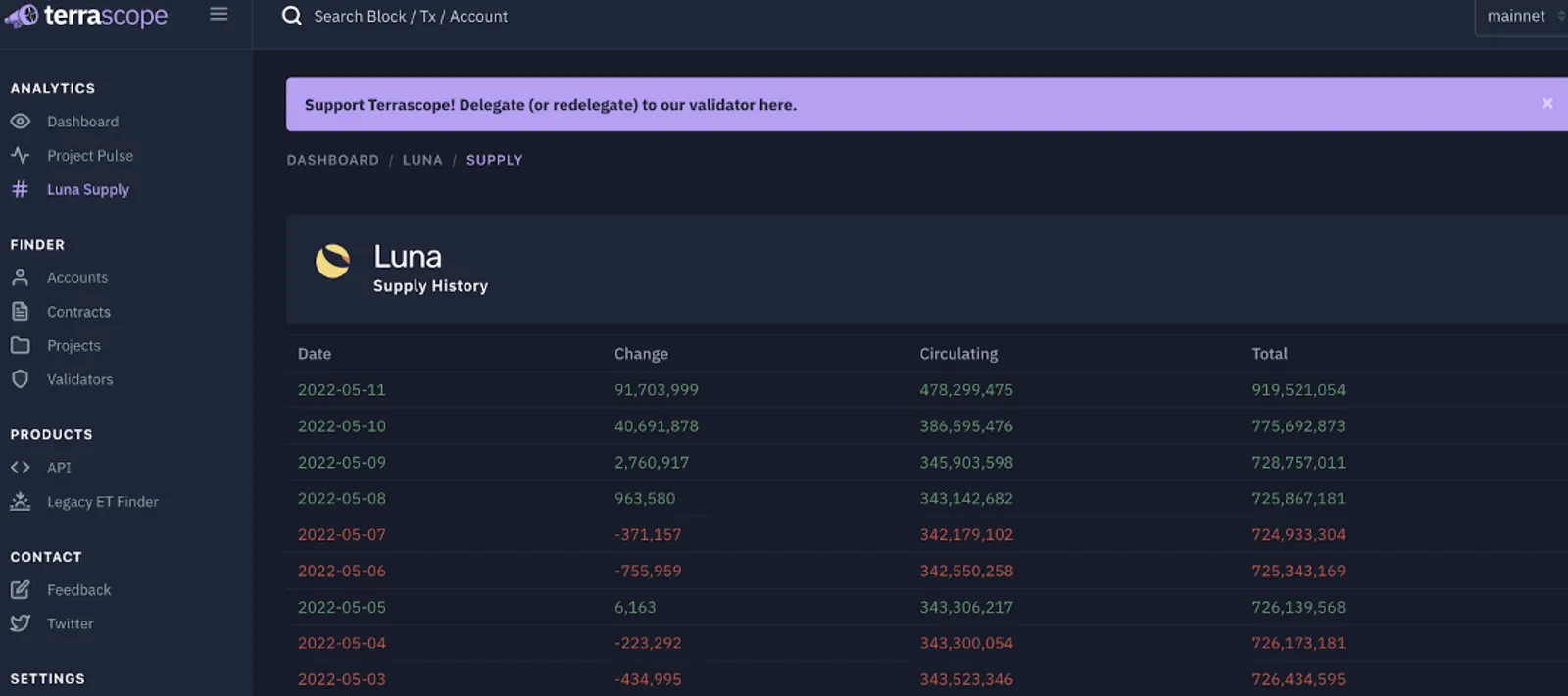Go to the LUNA breadcrumb

(422, 160)
